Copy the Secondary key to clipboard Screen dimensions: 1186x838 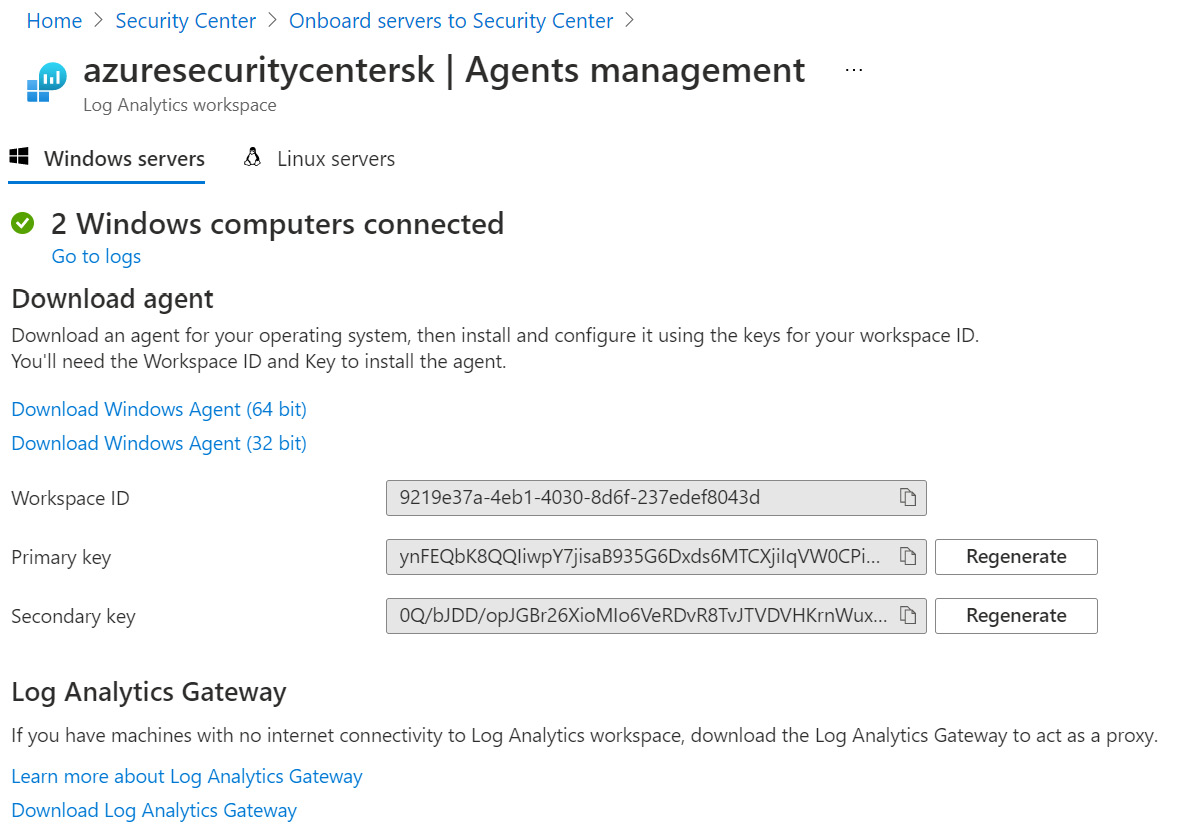908,615
